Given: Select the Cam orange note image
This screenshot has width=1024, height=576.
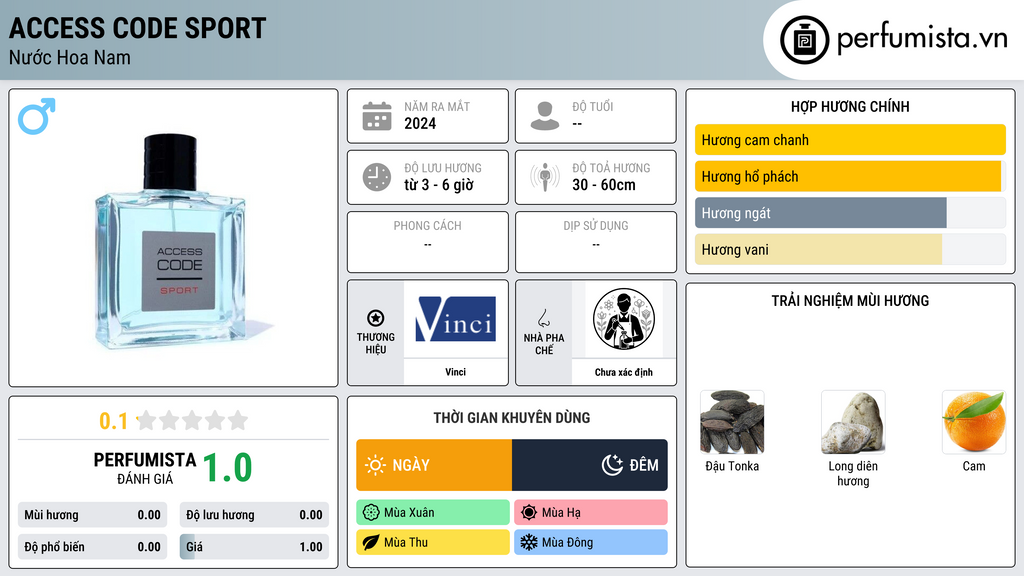Looking at the screenshot, I should point(974,423).
